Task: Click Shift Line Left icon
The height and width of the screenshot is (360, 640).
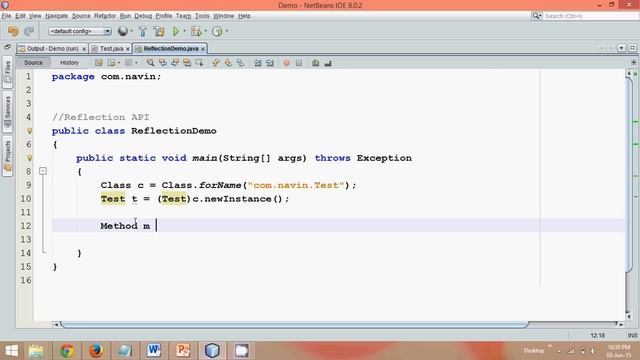Action: [x=258, y=63]
